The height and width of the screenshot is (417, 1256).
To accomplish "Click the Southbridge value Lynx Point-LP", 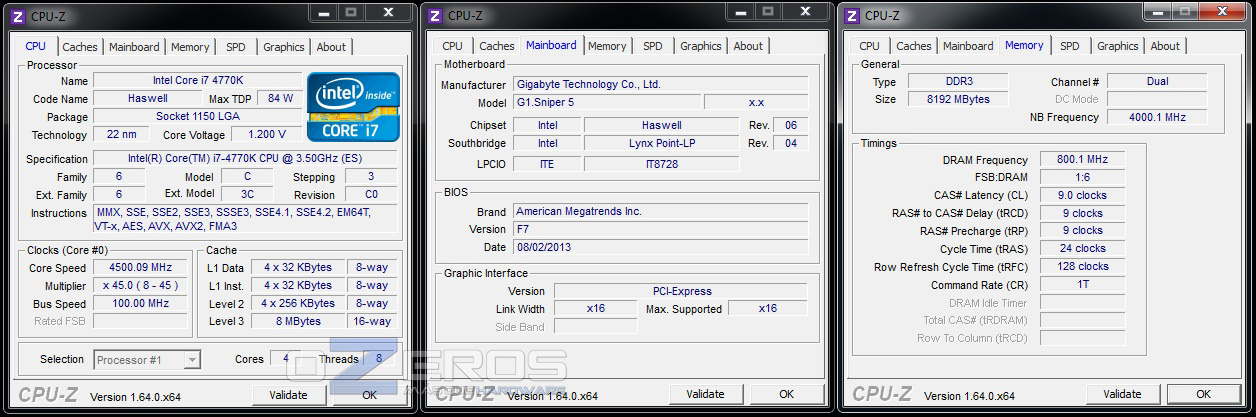I will click(x=661, y=144).
